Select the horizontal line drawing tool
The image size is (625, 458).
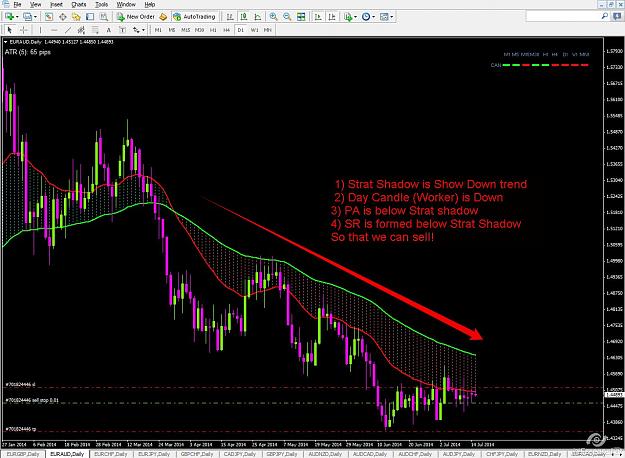(x=54, y=30)
